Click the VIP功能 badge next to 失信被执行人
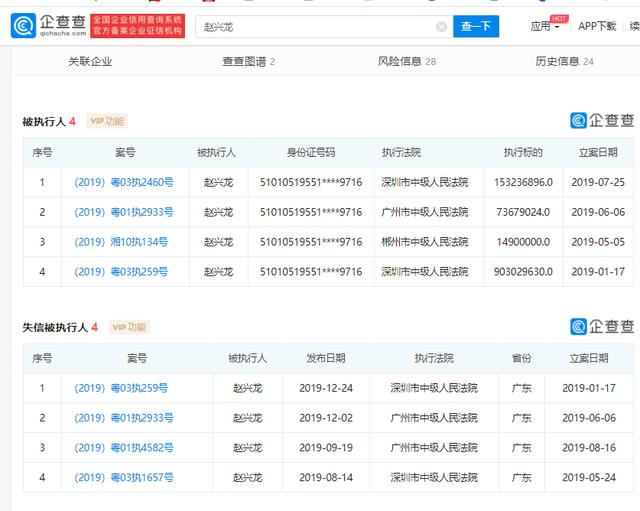The height and width of the screenshot is (511, 640). point(130,327)
